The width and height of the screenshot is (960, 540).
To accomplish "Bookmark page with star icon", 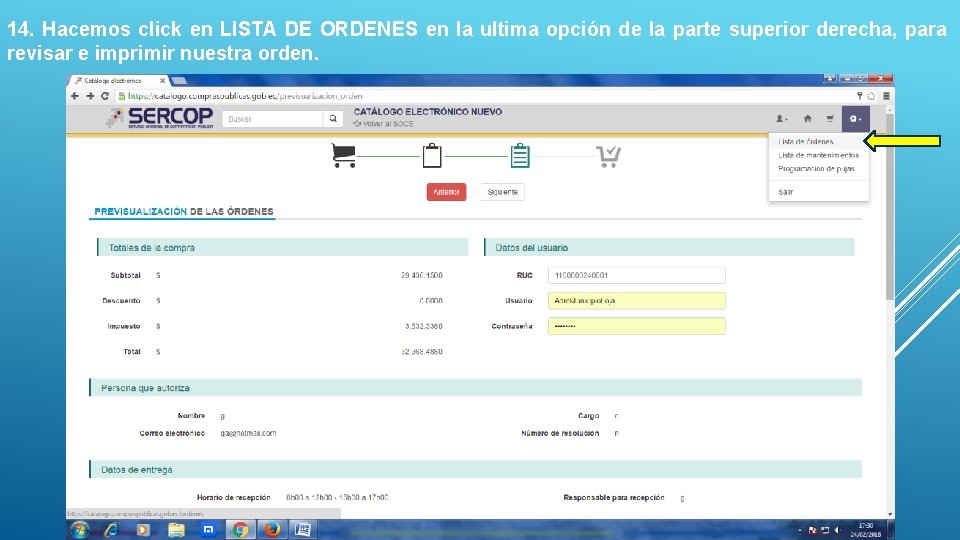I will 871,96.
